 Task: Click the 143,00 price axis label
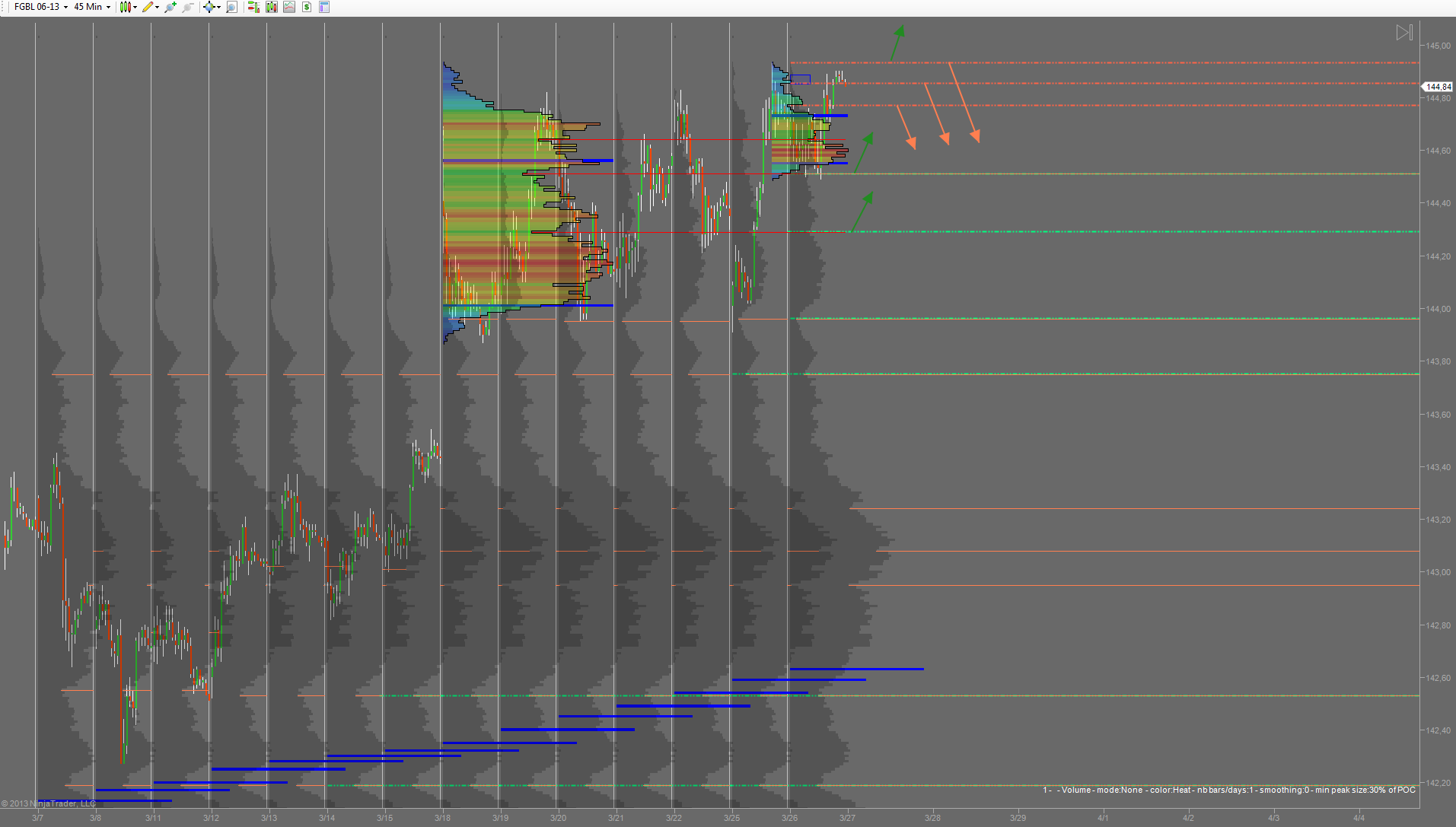(x=1438, y=572)
